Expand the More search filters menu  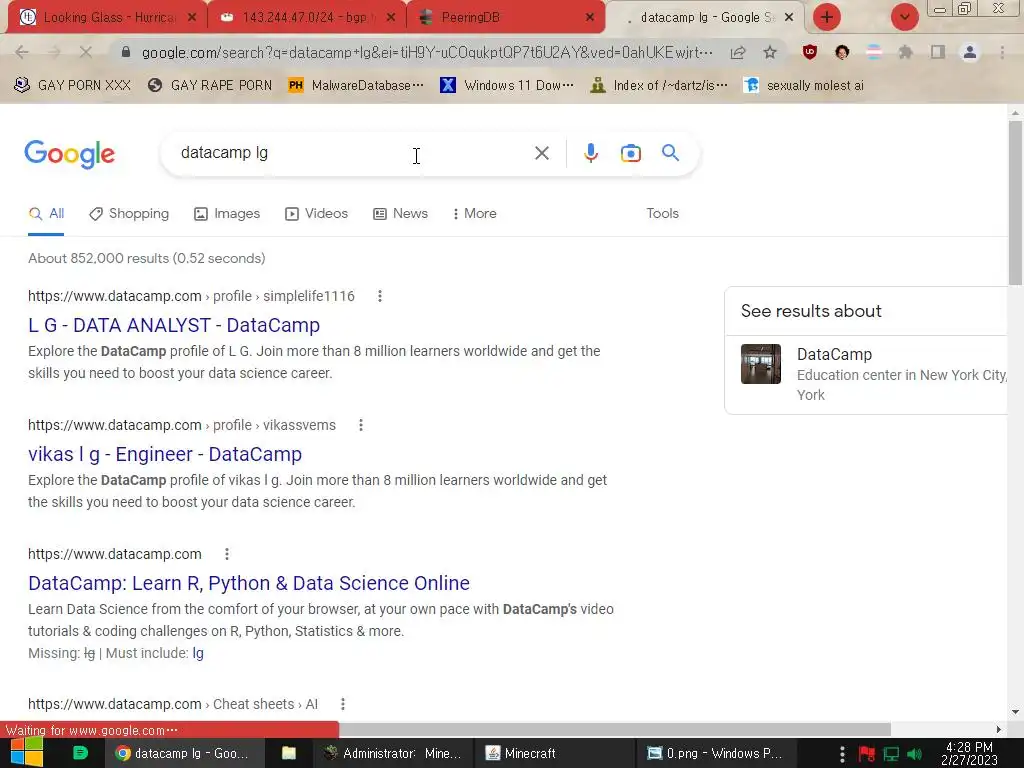coord(474,214)
